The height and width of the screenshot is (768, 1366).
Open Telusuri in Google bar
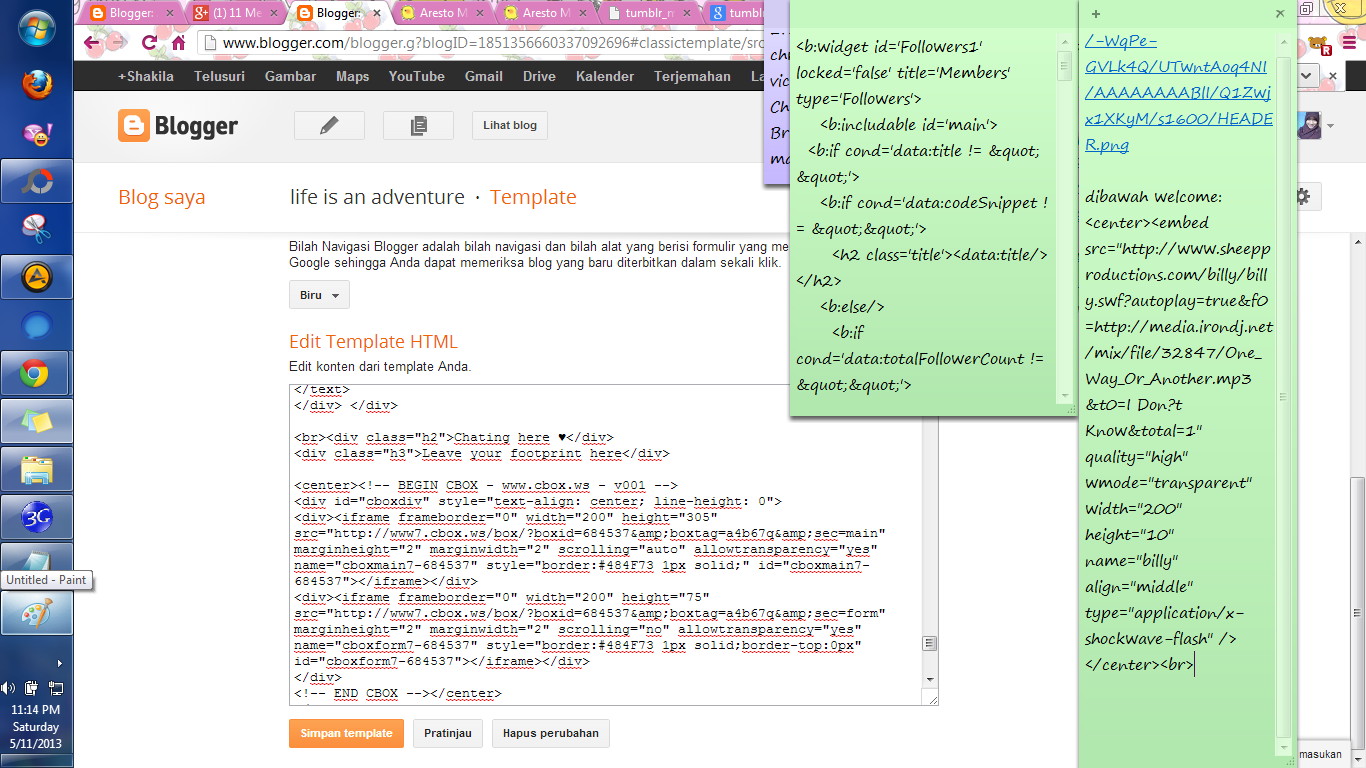pos(219,76)
